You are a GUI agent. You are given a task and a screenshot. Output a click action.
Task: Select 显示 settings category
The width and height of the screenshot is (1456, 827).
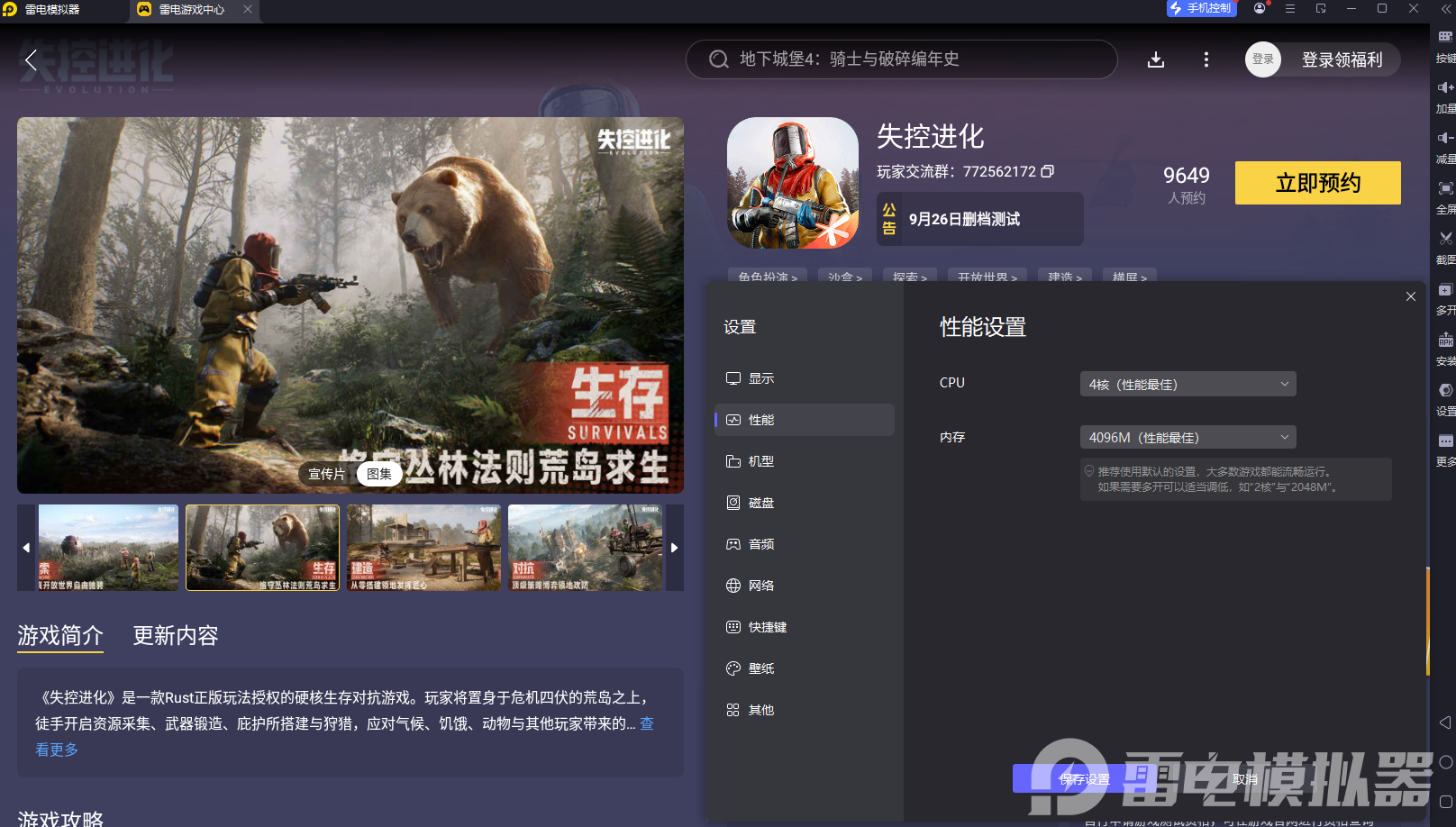[805, 378]
